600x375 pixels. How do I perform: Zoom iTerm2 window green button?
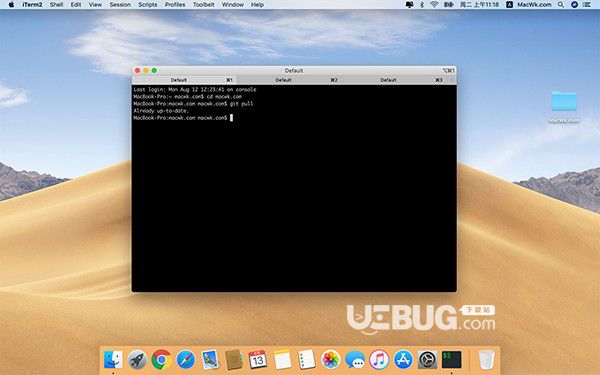tap(154, 70)
